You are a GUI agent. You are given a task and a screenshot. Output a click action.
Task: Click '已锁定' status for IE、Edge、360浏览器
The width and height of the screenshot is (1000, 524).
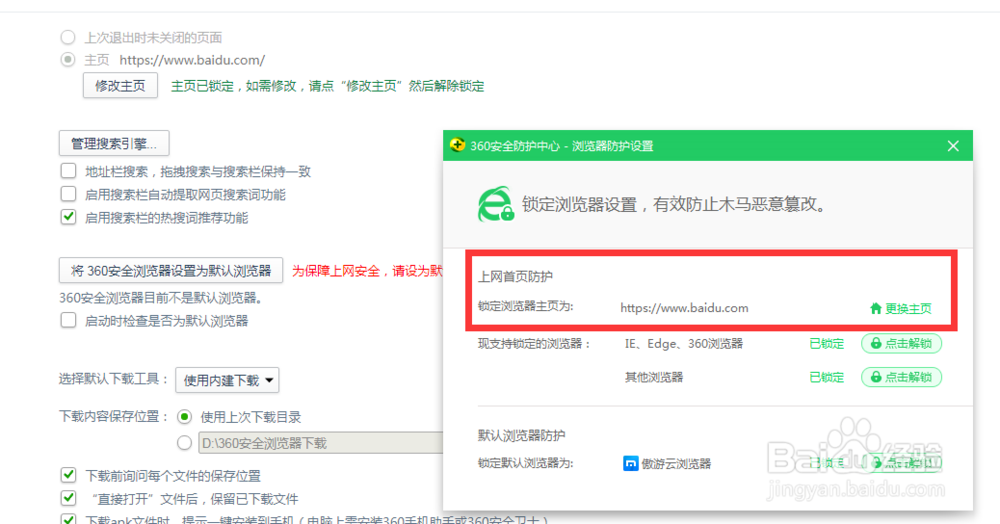click(x=827, y=344)
